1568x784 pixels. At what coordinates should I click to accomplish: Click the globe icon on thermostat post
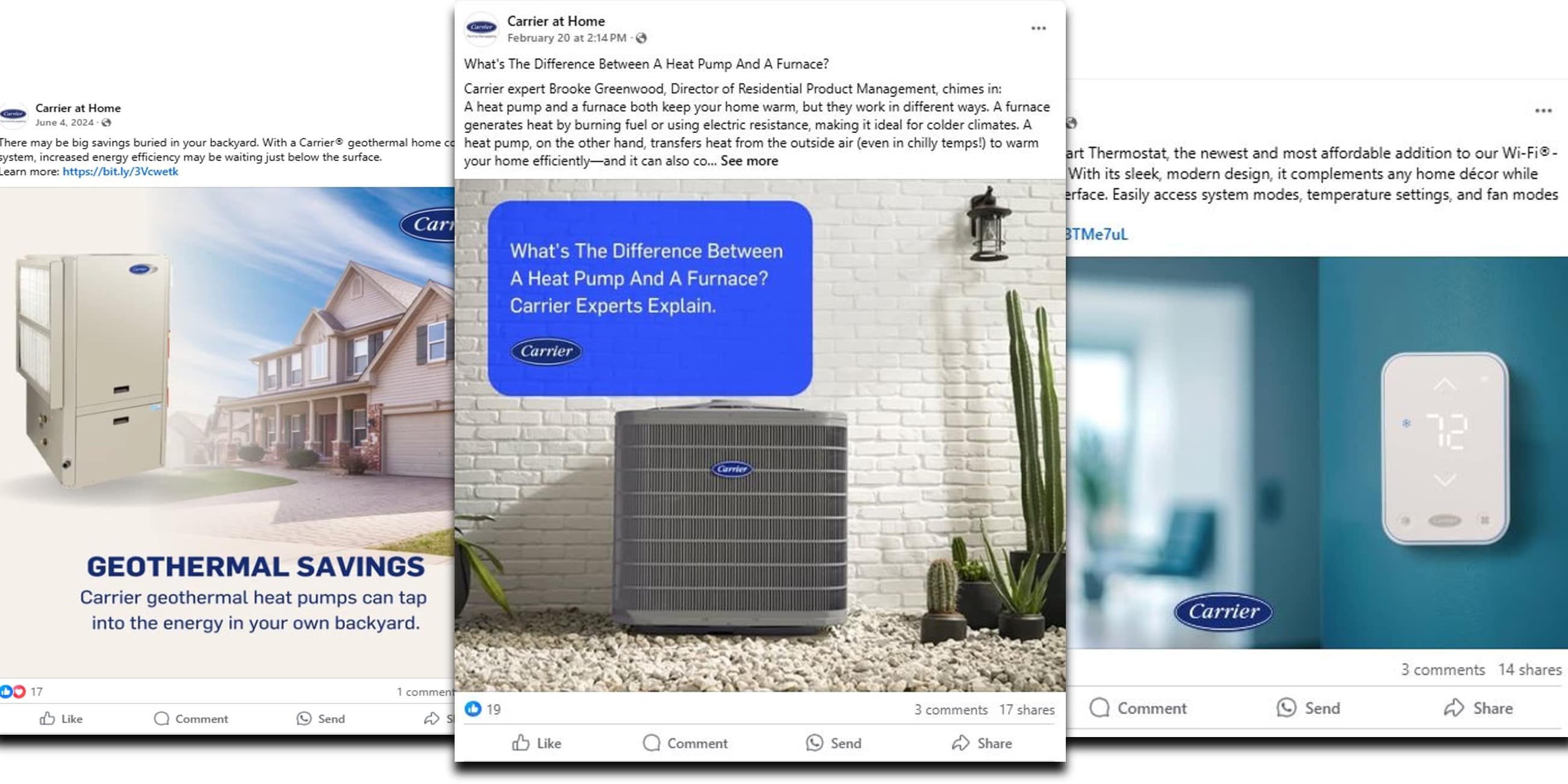[1071, 123]
